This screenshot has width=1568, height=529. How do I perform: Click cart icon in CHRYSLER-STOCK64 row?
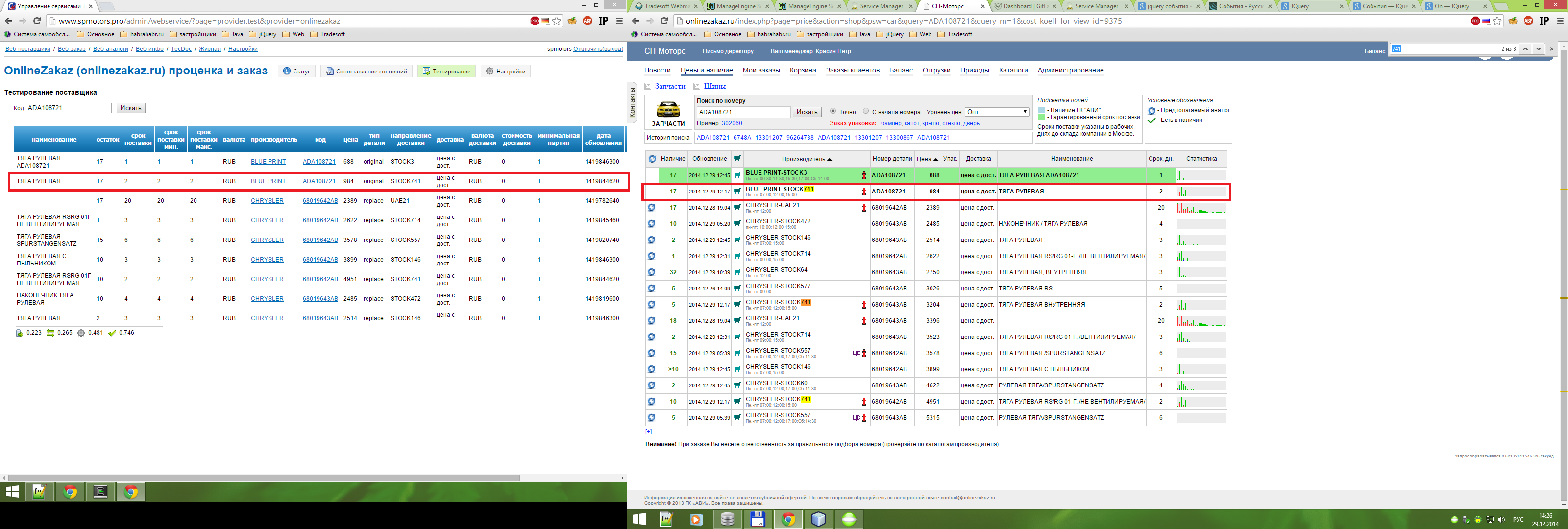coord(737,272)
